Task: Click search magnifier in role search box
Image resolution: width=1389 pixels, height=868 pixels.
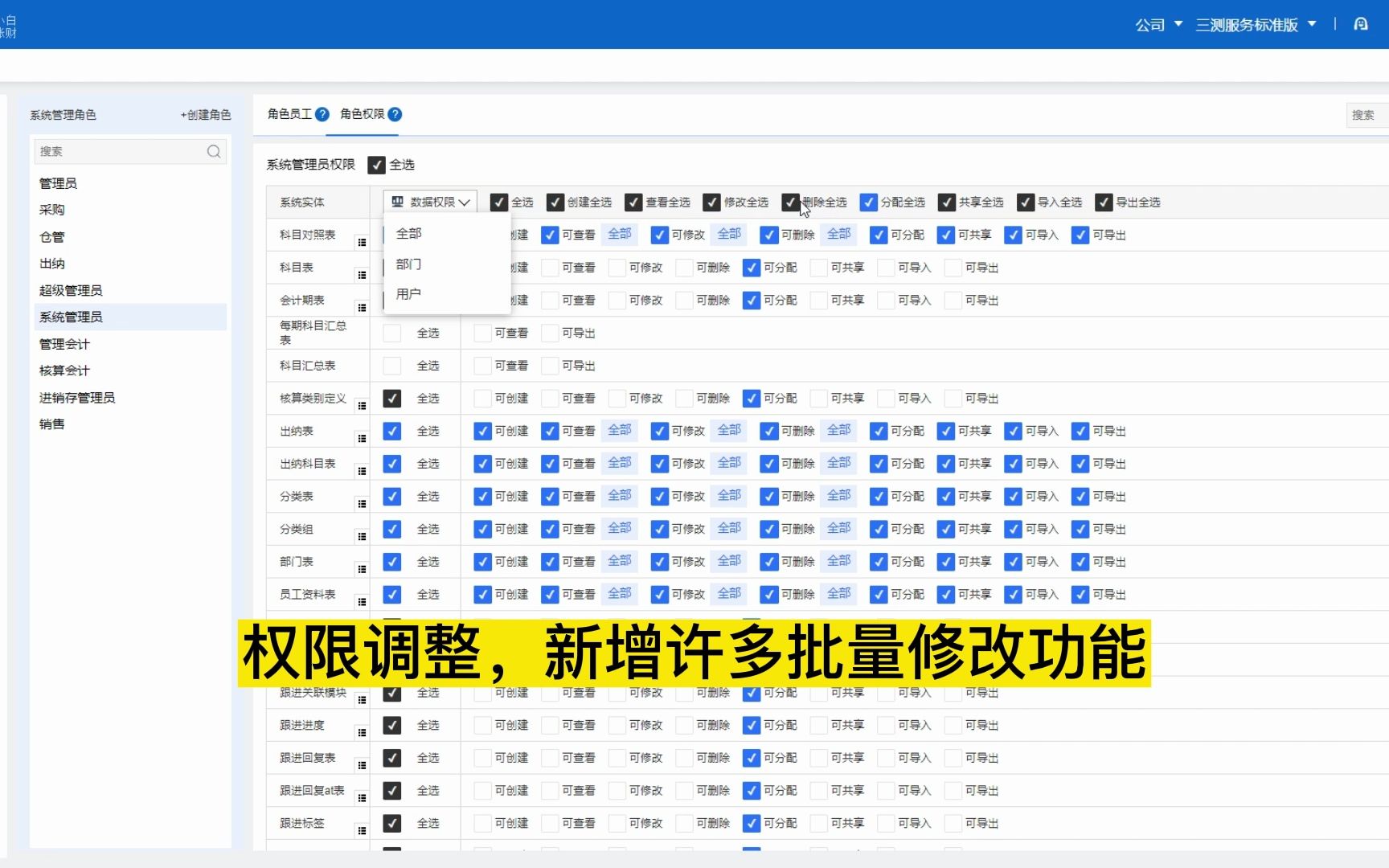Action: coord(214,151)
